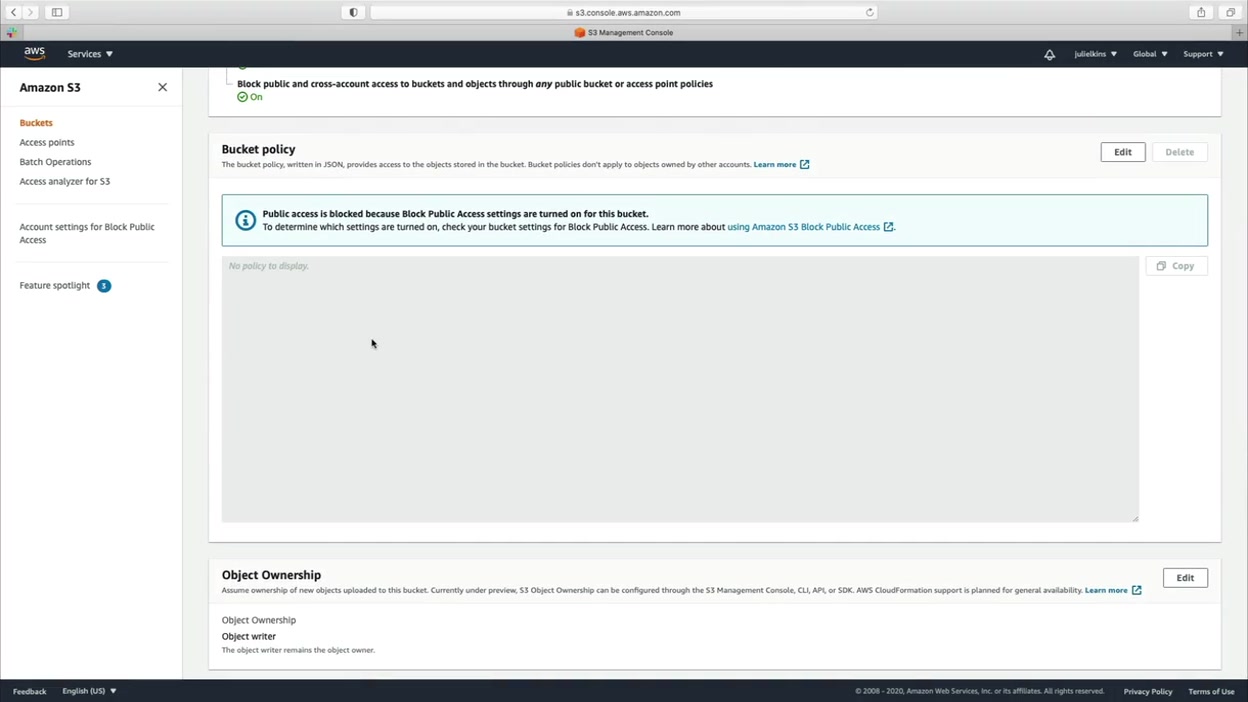Click the Feature spotlight count badge
The width and height of the screenshot is (1248, 702).
coord(104,286)
